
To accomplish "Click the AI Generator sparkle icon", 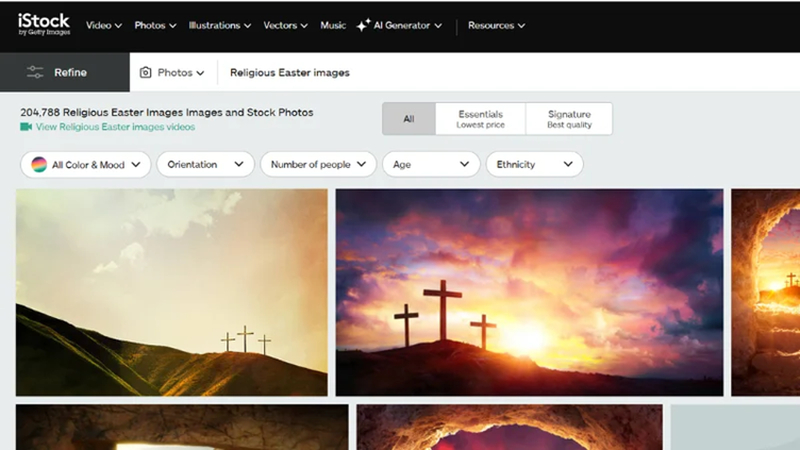I will [363, 25].
